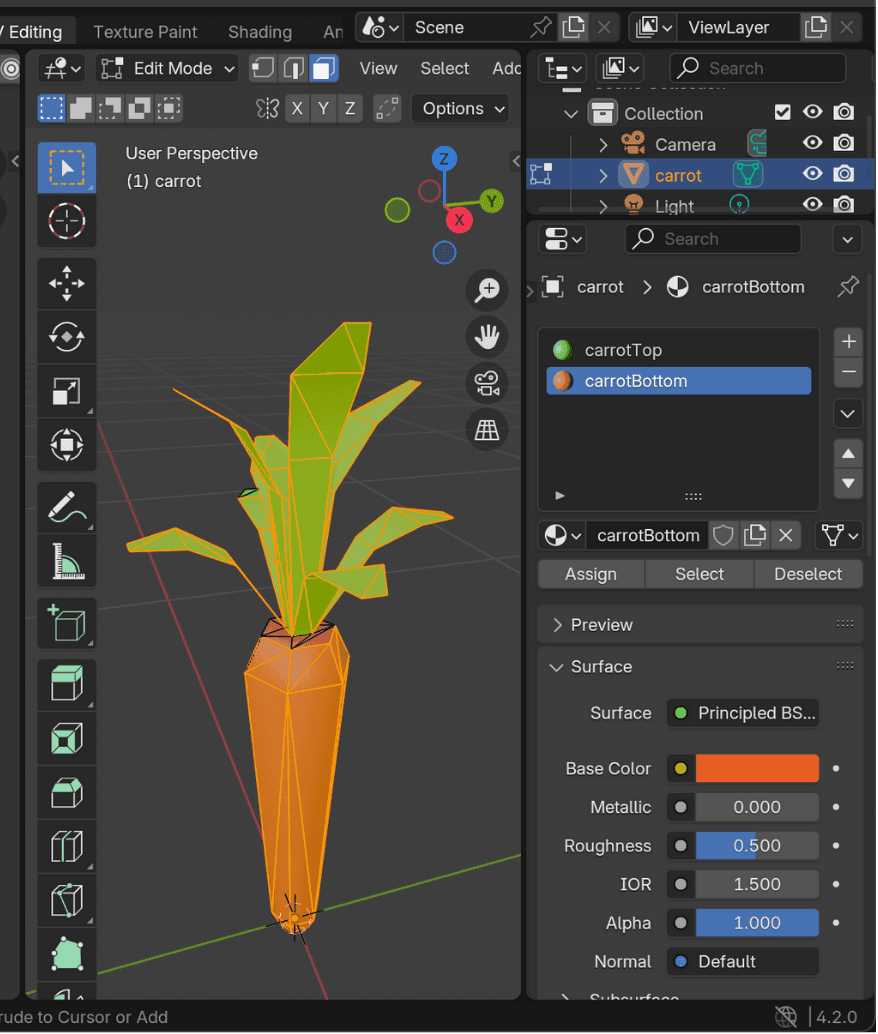
Task: Collapse the Collection tree item
Action: [x=571, y=113]
